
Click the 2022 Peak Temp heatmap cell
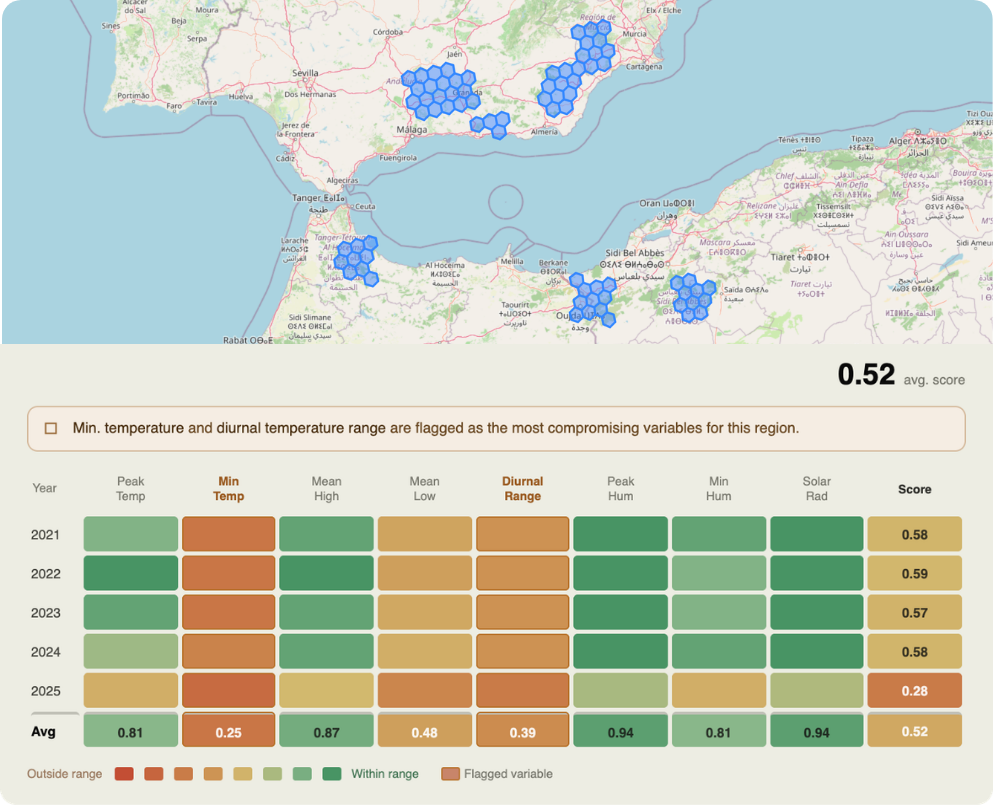coord(130,573)
